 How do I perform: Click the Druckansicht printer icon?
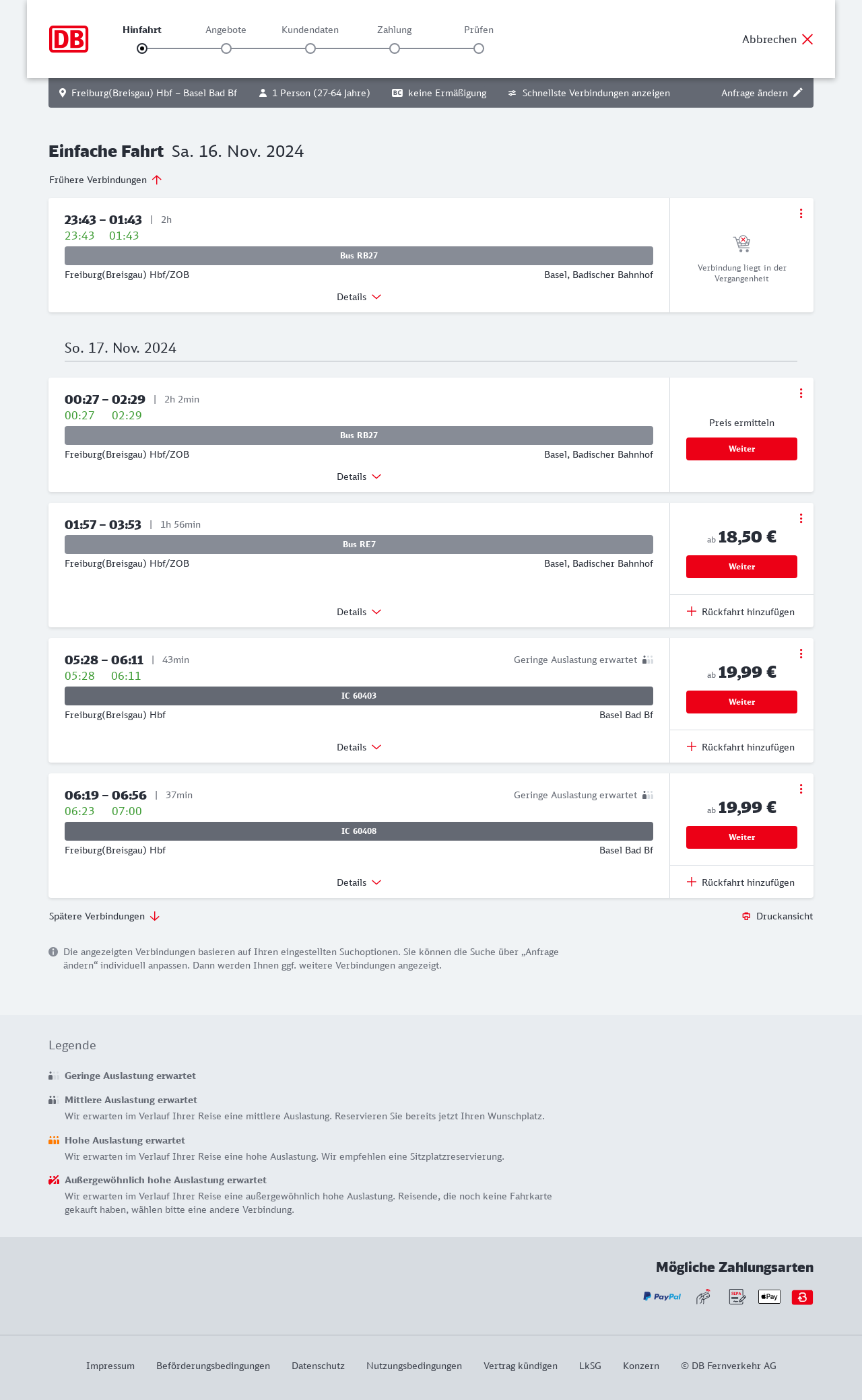[x=746, y=916]
